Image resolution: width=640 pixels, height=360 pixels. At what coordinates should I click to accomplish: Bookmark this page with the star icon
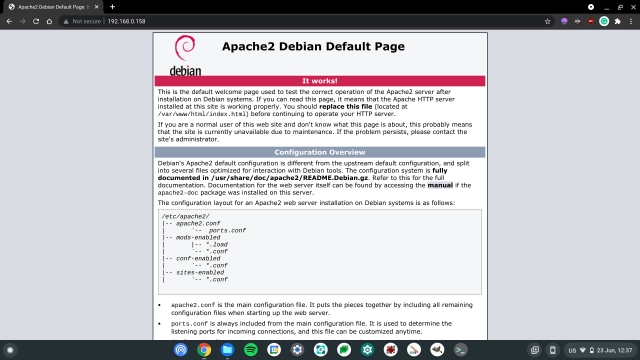[547, 21]
